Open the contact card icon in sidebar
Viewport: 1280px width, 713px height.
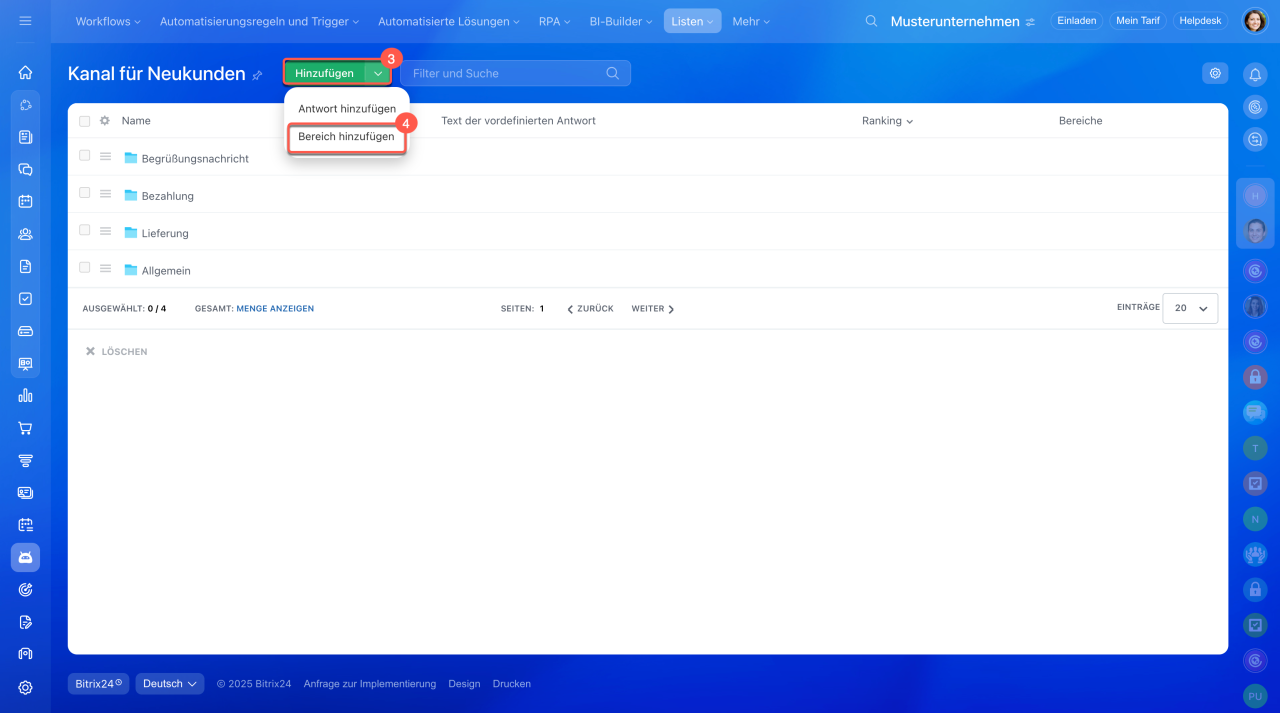[25, 493]
